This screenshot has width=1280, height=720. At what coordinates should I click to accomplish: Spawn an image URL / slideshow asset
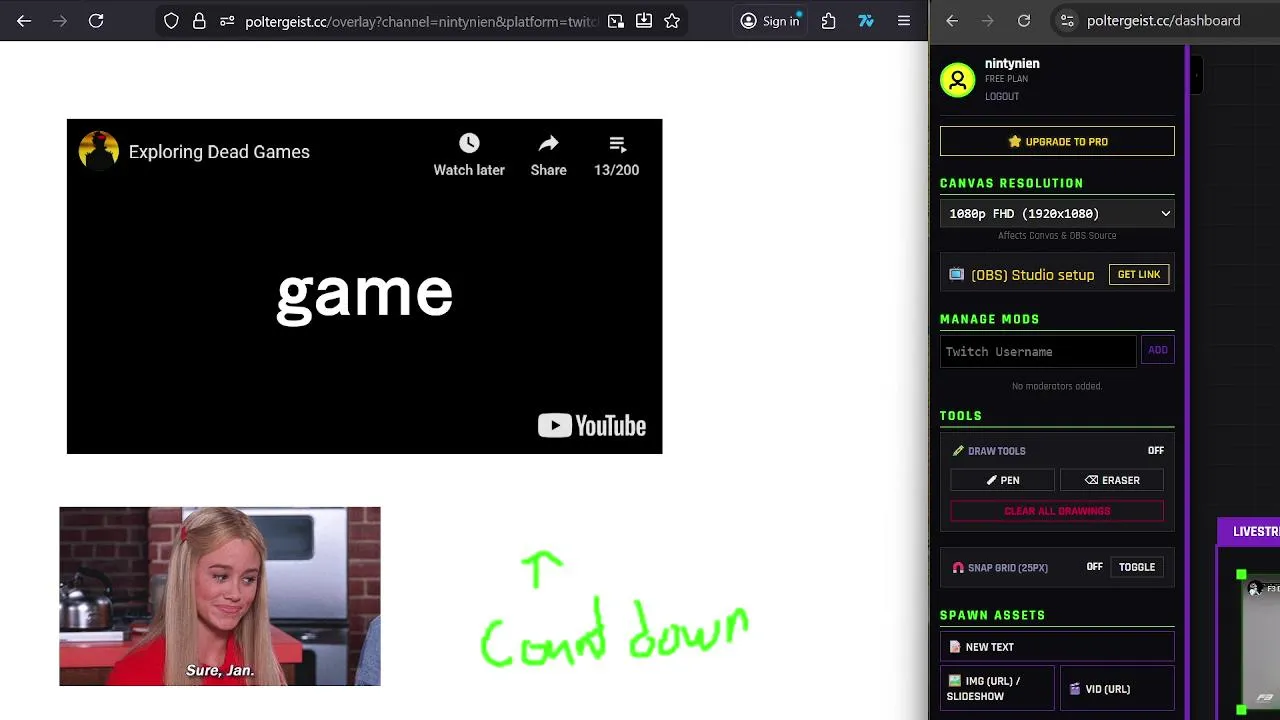point(997,688)
